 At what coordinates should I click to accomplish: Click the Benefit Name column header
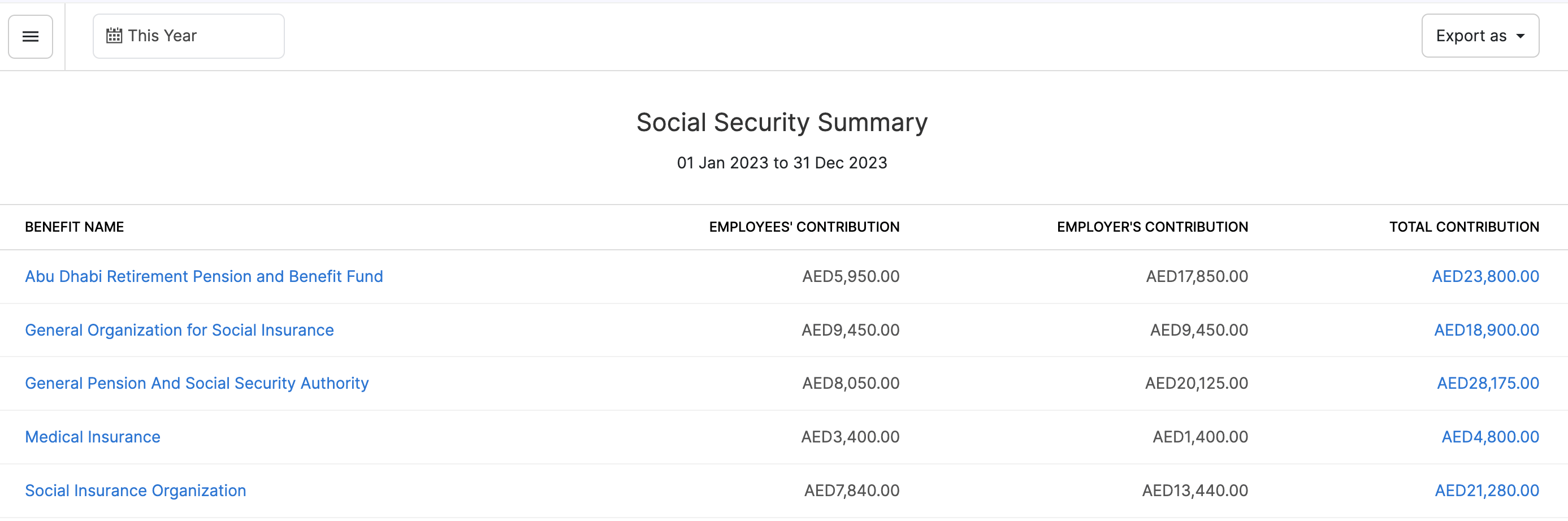[74, 227]
